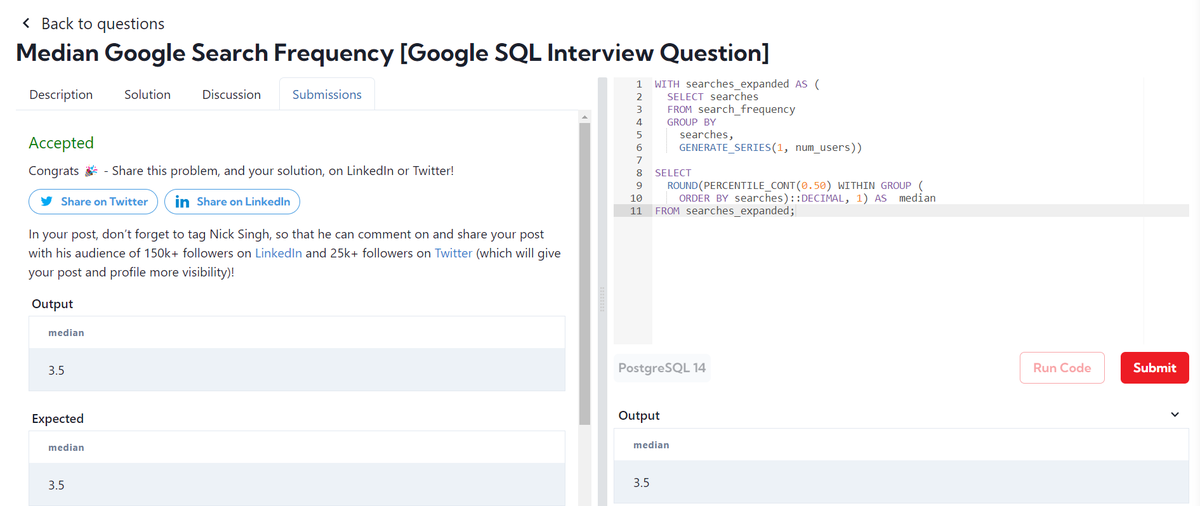Open the LinkedIn followers link
The height and width of the screenshot is (506, 1200).
pos(278,253)
